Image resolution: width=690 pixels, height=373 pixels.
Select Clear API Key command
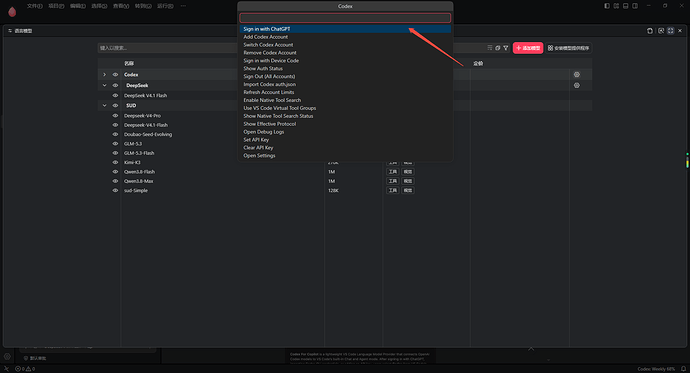(x=345, y=148)
